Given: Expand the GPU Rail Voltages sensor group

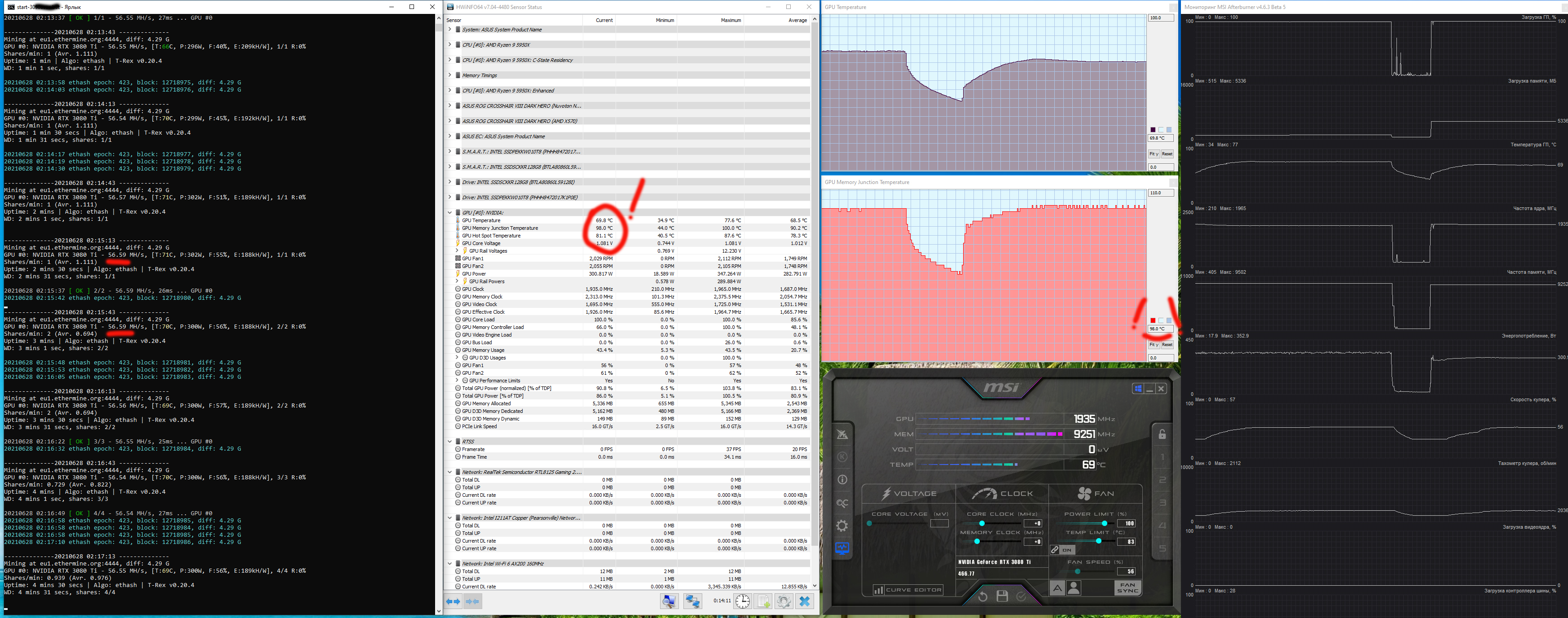Looking at the screenshot, I should pyautogui.click(x=457, y=250).
